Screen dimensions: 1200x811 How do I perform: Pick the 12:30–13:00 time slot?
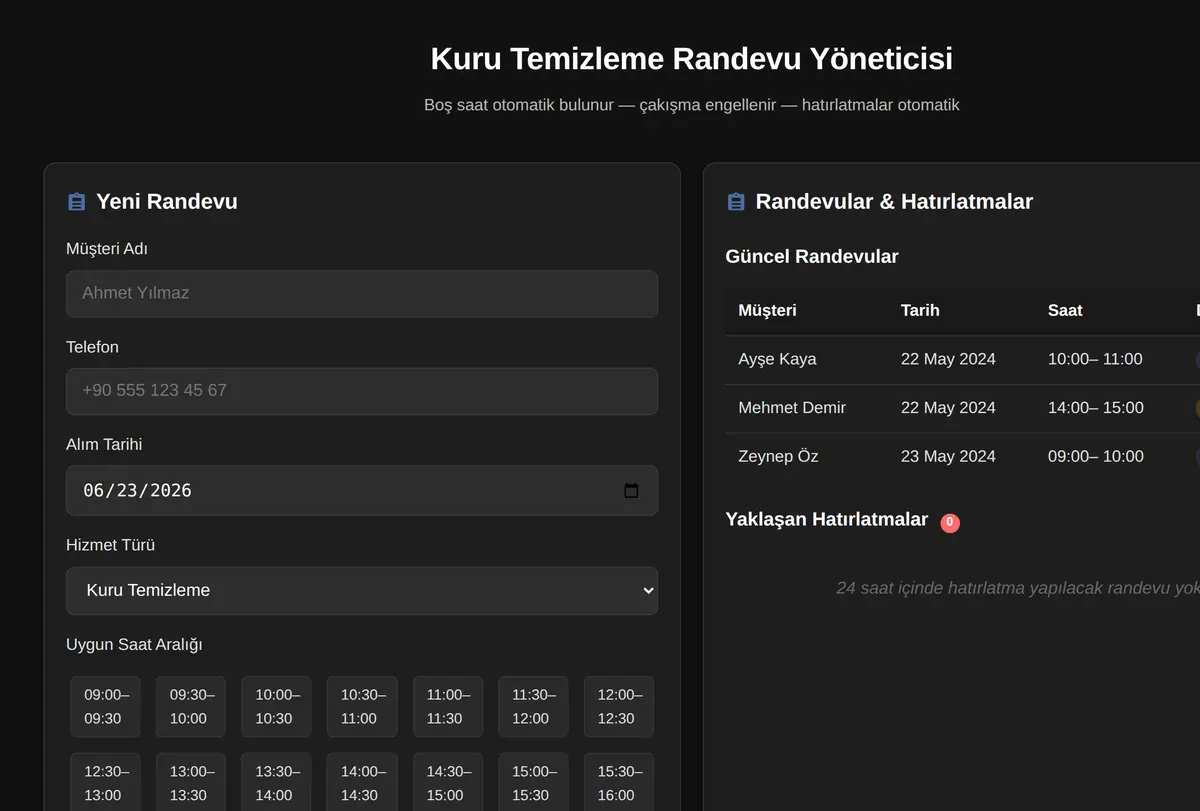tap(105, 783)
